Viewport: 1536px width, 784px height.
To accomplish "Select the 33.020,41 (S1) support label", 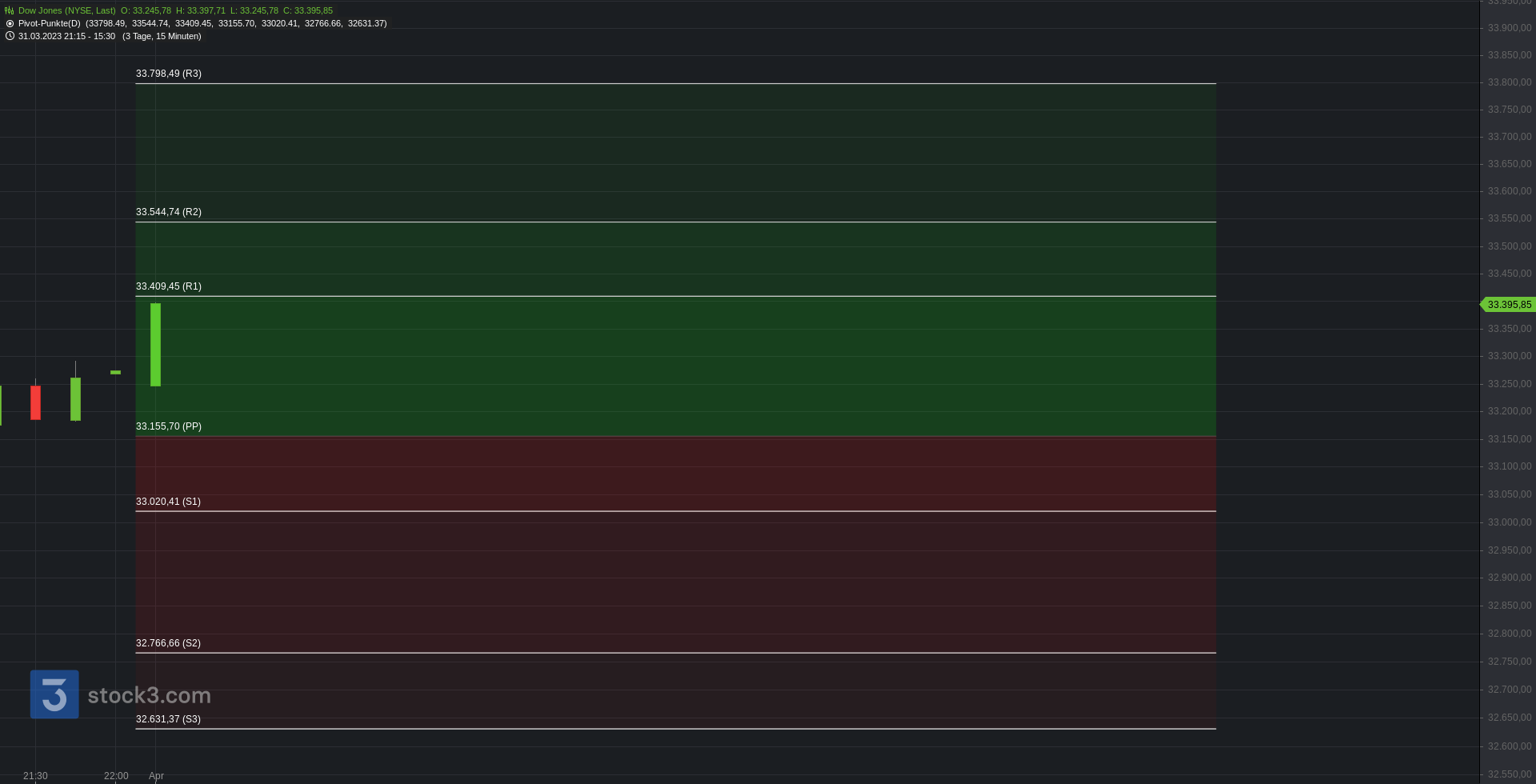I will 168,502.
